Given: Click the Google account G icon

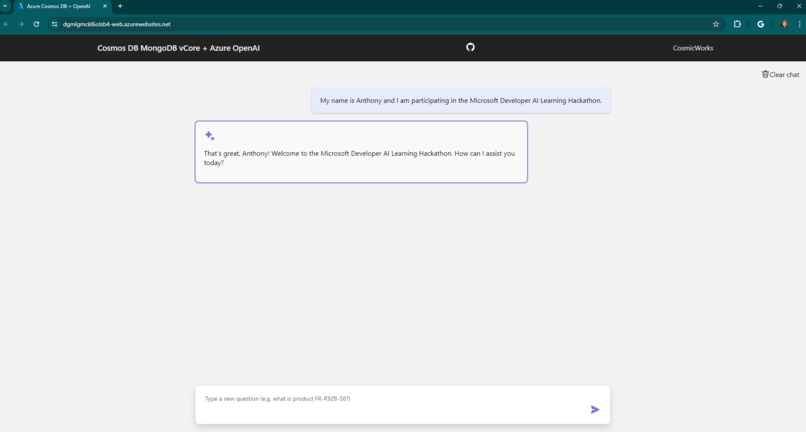Looking at the screenshot, I should tap(761, 24).
